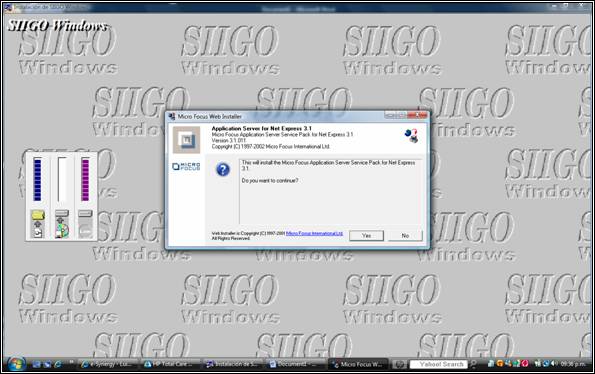Click the installer icon at dialog top right
This screenshot has width=595, height=374.
(411, 135)
